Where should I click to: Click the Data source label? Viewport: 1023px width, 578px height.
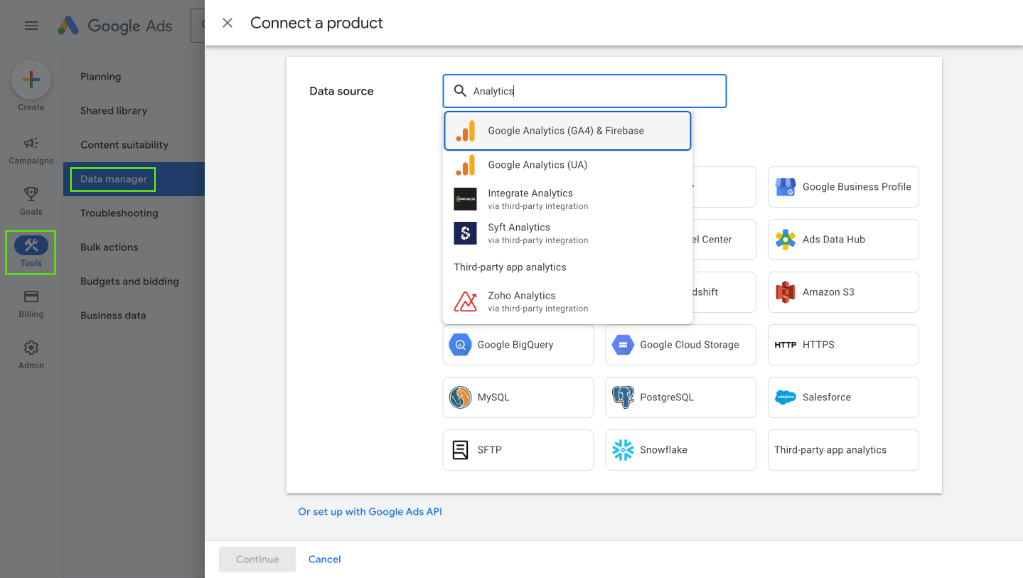(x=341, y=91)
